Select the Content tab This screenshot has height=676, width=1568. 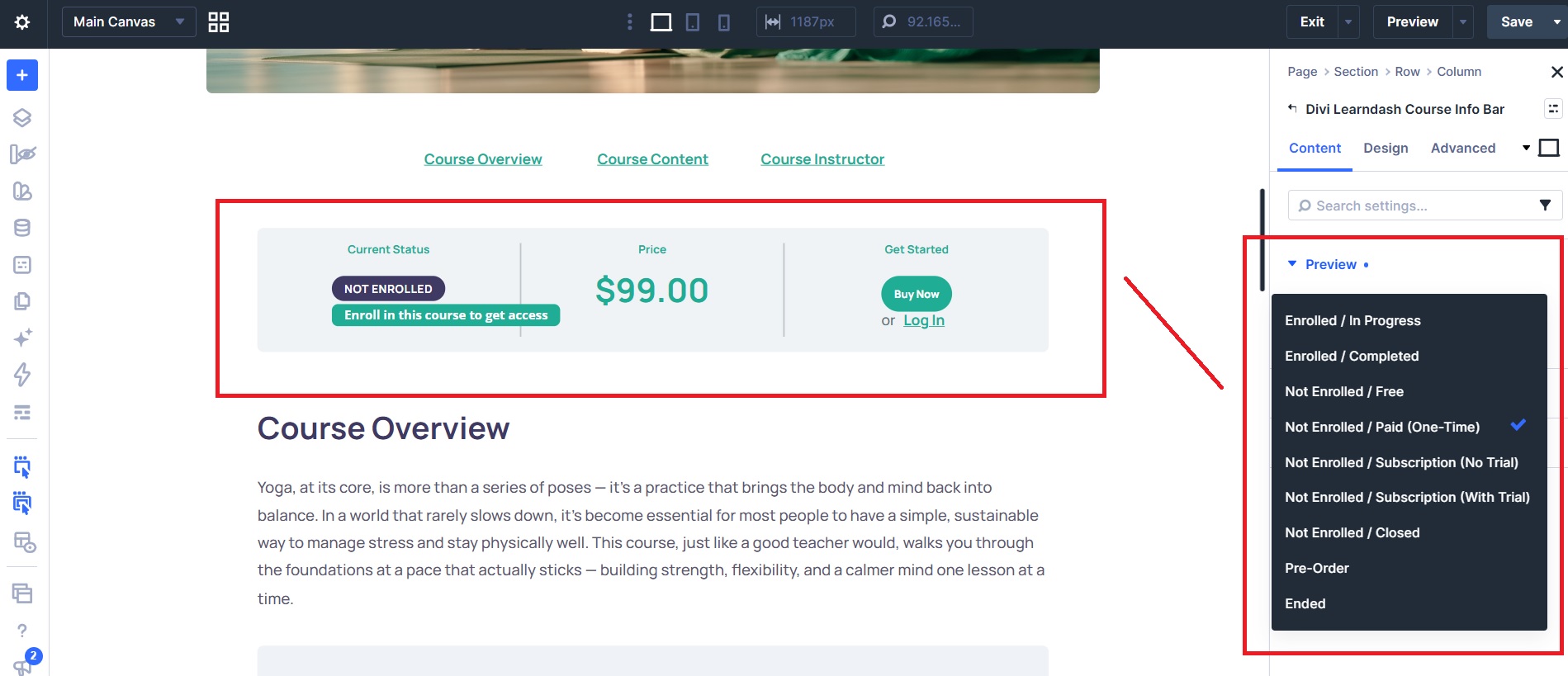point(1315,148)
